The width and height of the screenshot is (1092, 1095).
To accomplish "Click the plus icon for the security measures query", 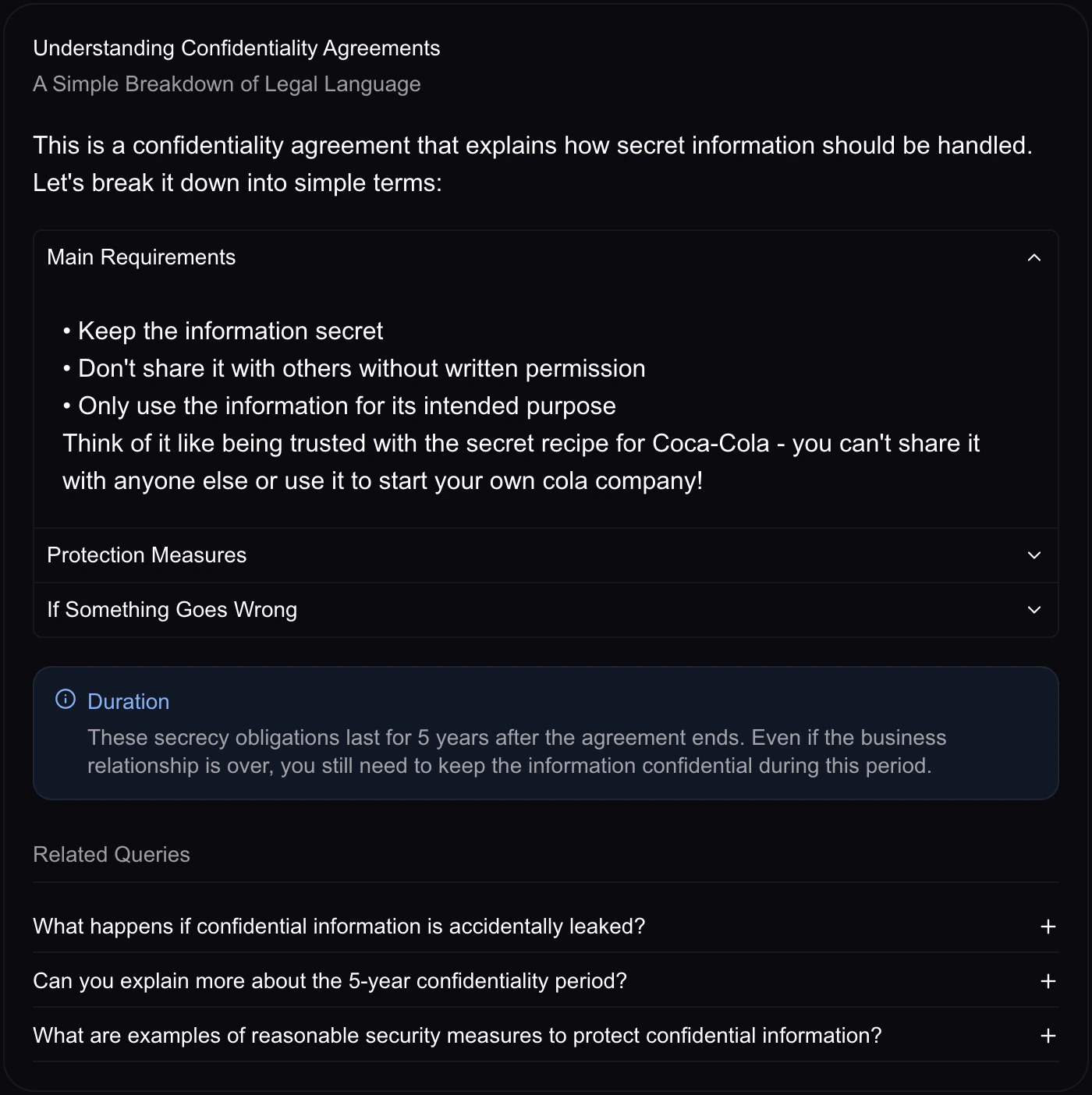I will pyautogui.click(x=1048, y=1035).
